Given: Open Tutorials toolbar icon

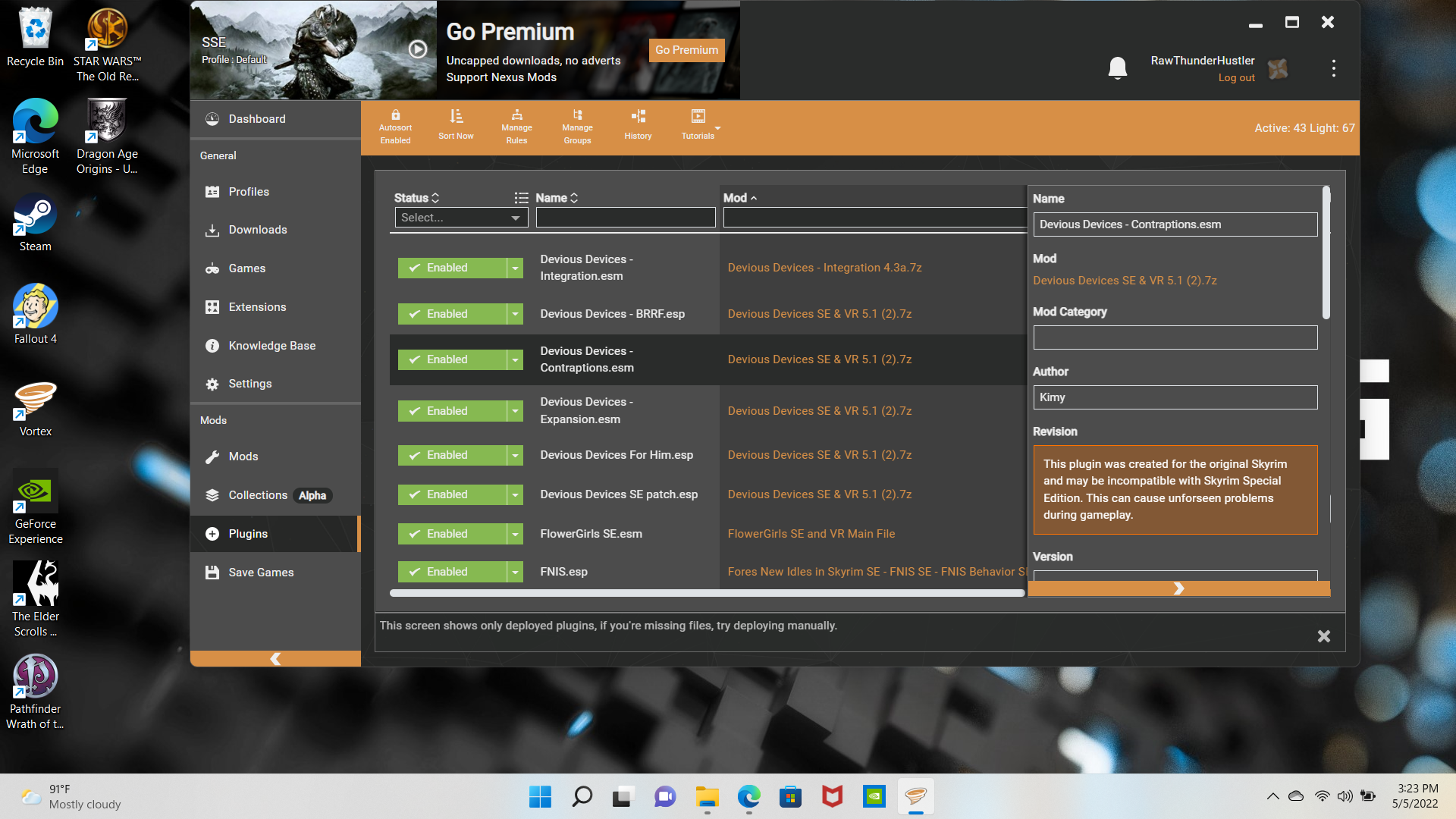Looking at the screenshot, I should coord(698,116).
